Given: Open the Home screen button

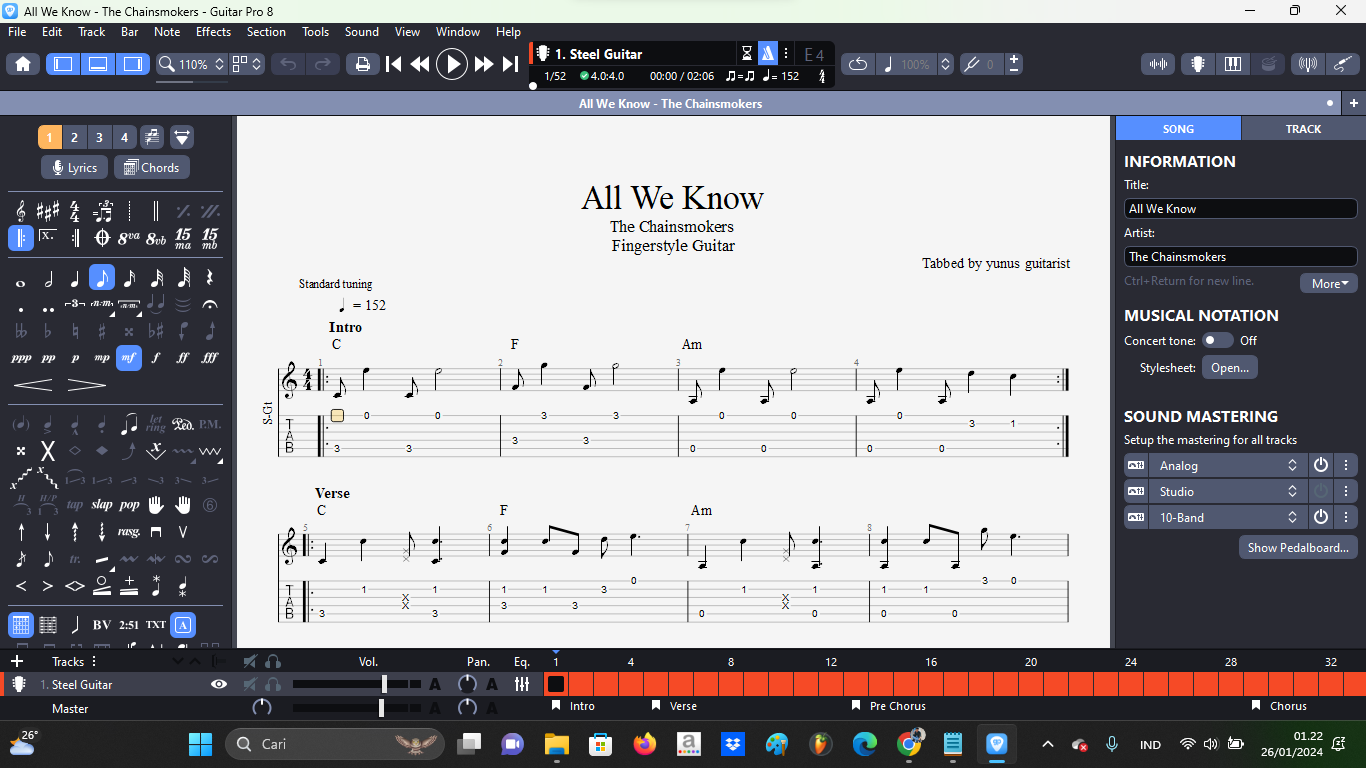Looking at the screenshot, I should pos(23,64).
